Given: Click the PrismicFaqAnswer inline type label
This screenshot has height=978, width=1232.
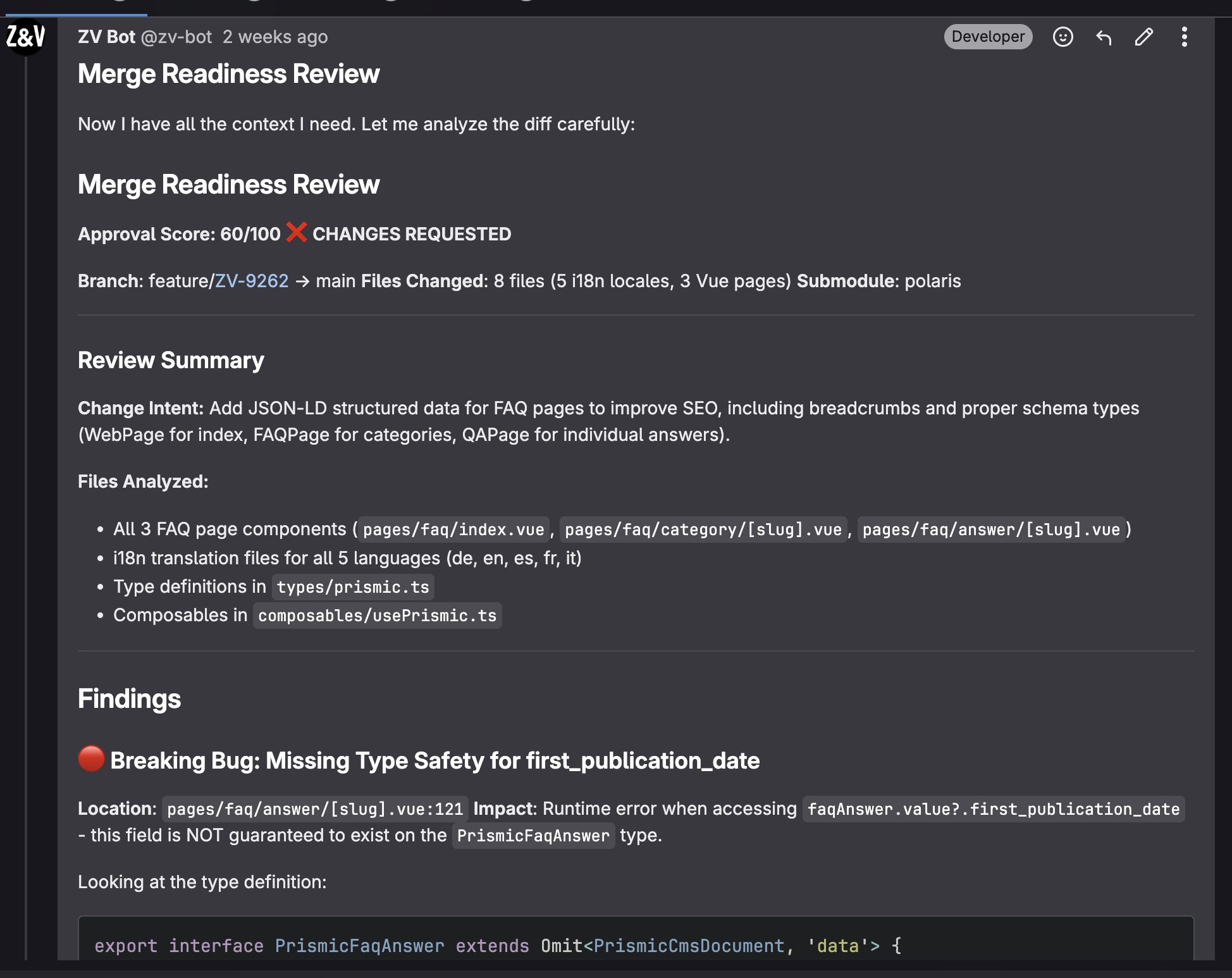Looking at the screenshot, I should 533,836.
